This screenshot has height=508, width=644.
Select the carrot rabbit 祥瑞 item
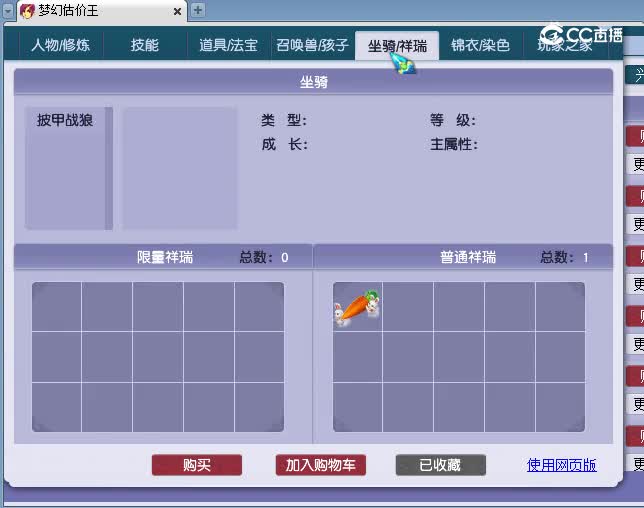[357, 307]
